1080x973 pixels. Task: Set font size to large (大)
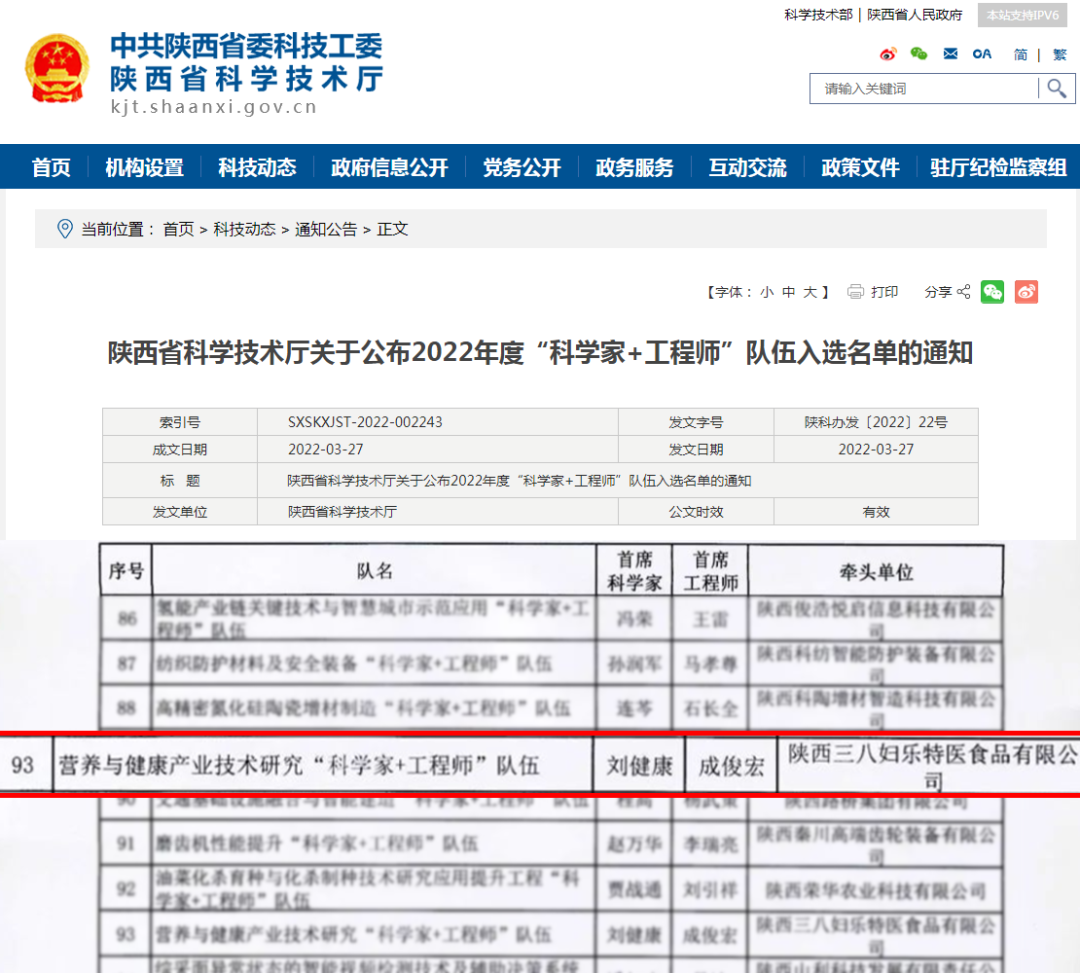click(812, 292)
